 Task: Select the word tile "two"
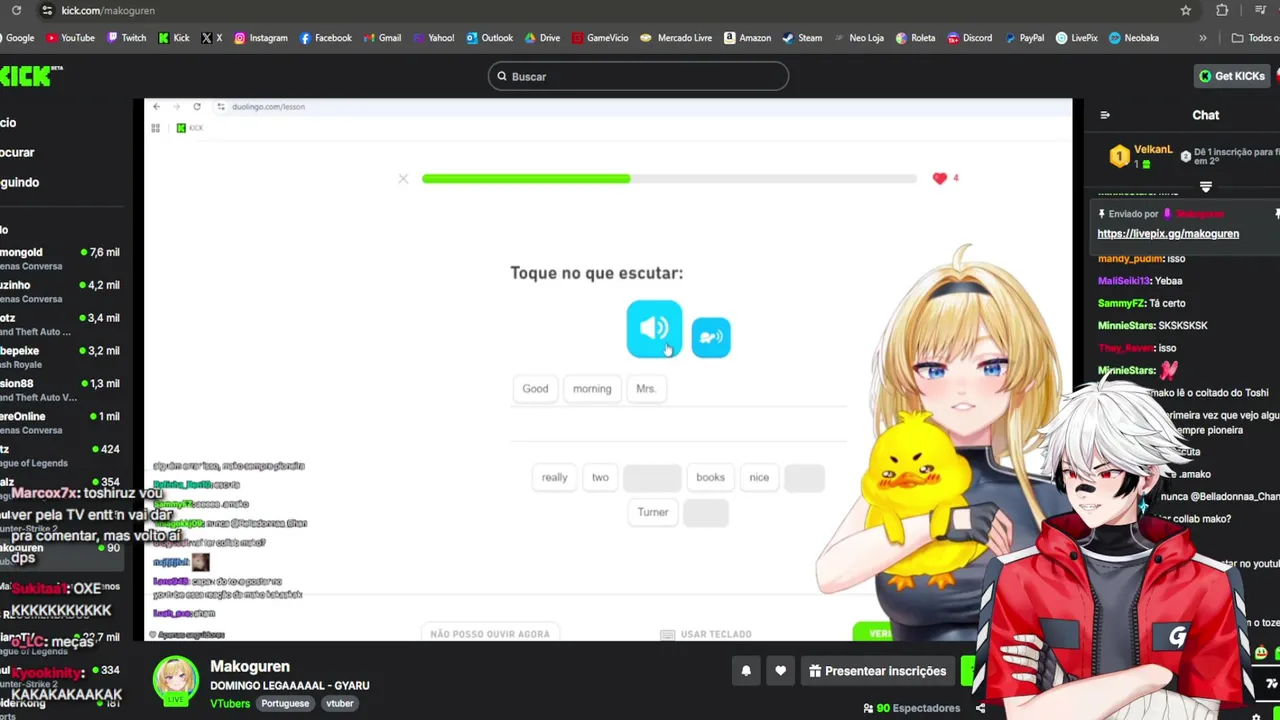pyautogui.click(x=600, y=477)
